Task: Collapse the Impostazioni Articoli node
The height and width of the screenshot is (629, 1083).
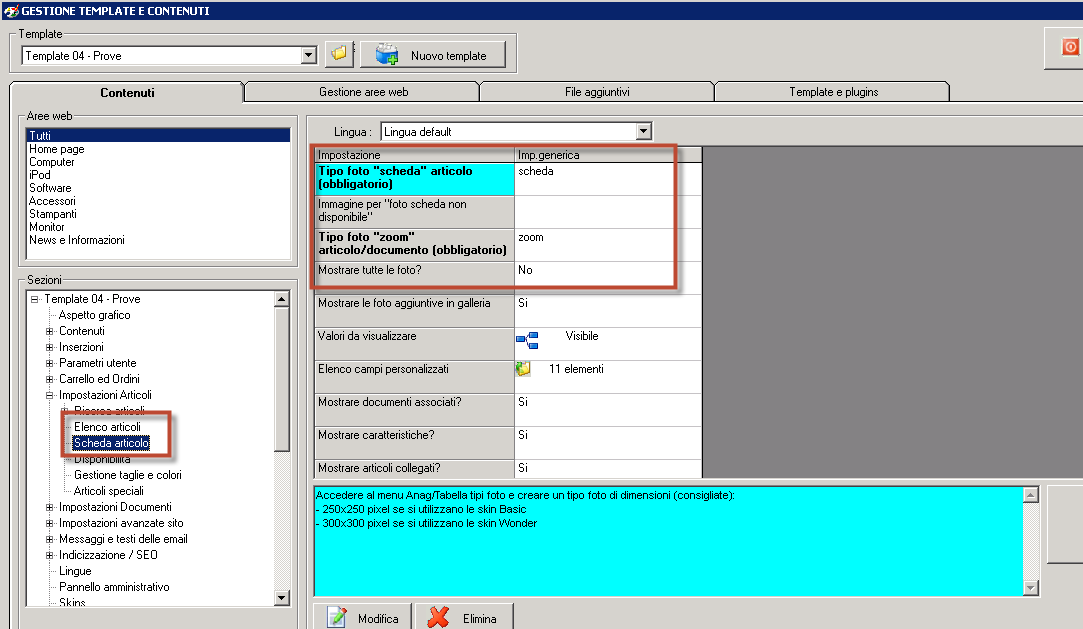Action: click(x=50, y=396)
